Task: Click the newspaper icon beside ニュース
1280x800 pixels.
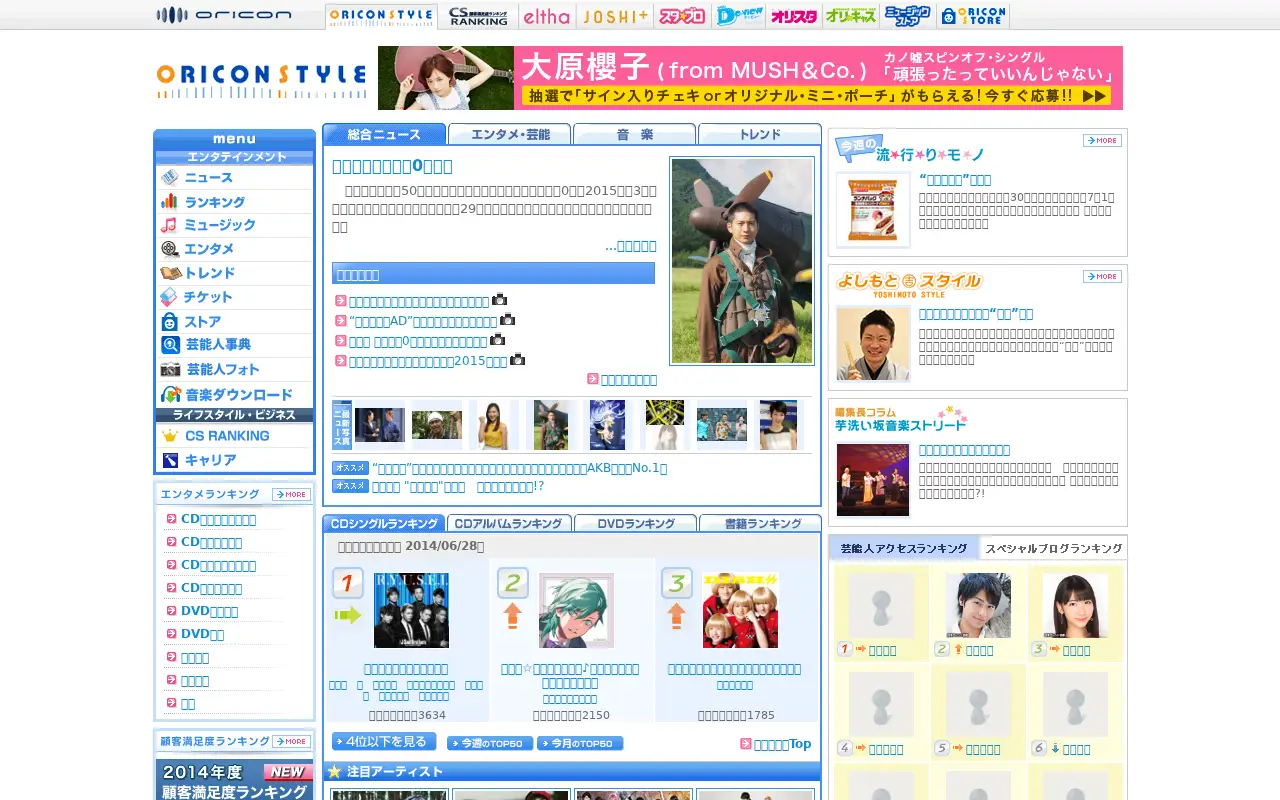Action: (170, 178)
